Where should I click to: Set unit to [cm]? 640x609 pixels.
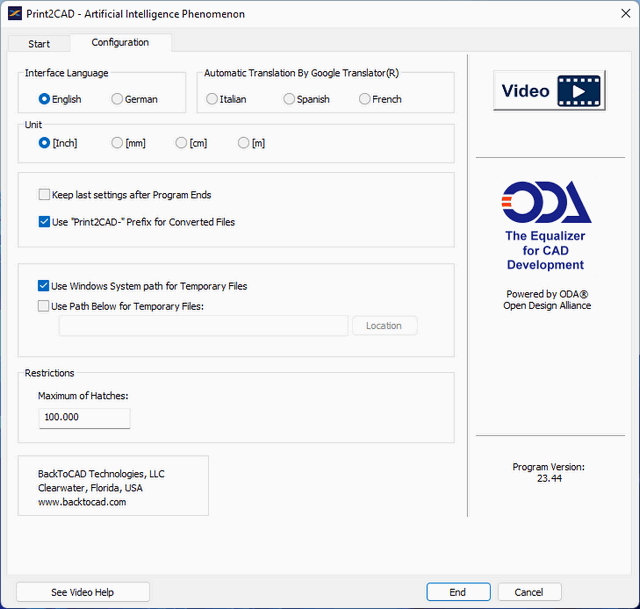pos(181,143)
